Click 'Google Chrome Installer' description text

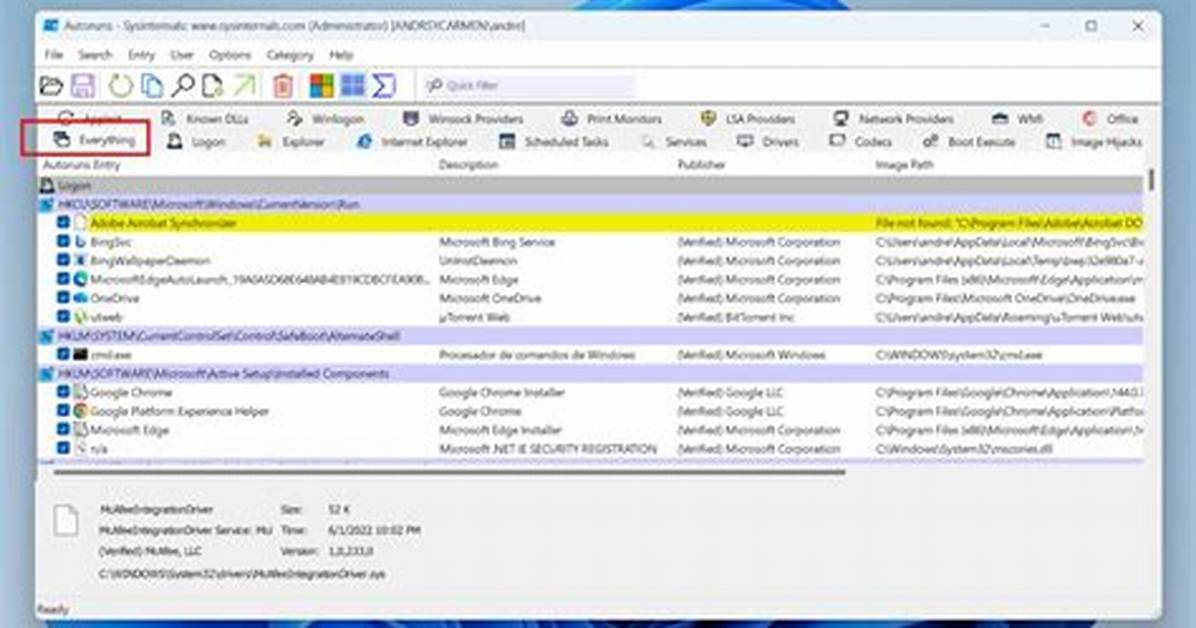point(502,392)
